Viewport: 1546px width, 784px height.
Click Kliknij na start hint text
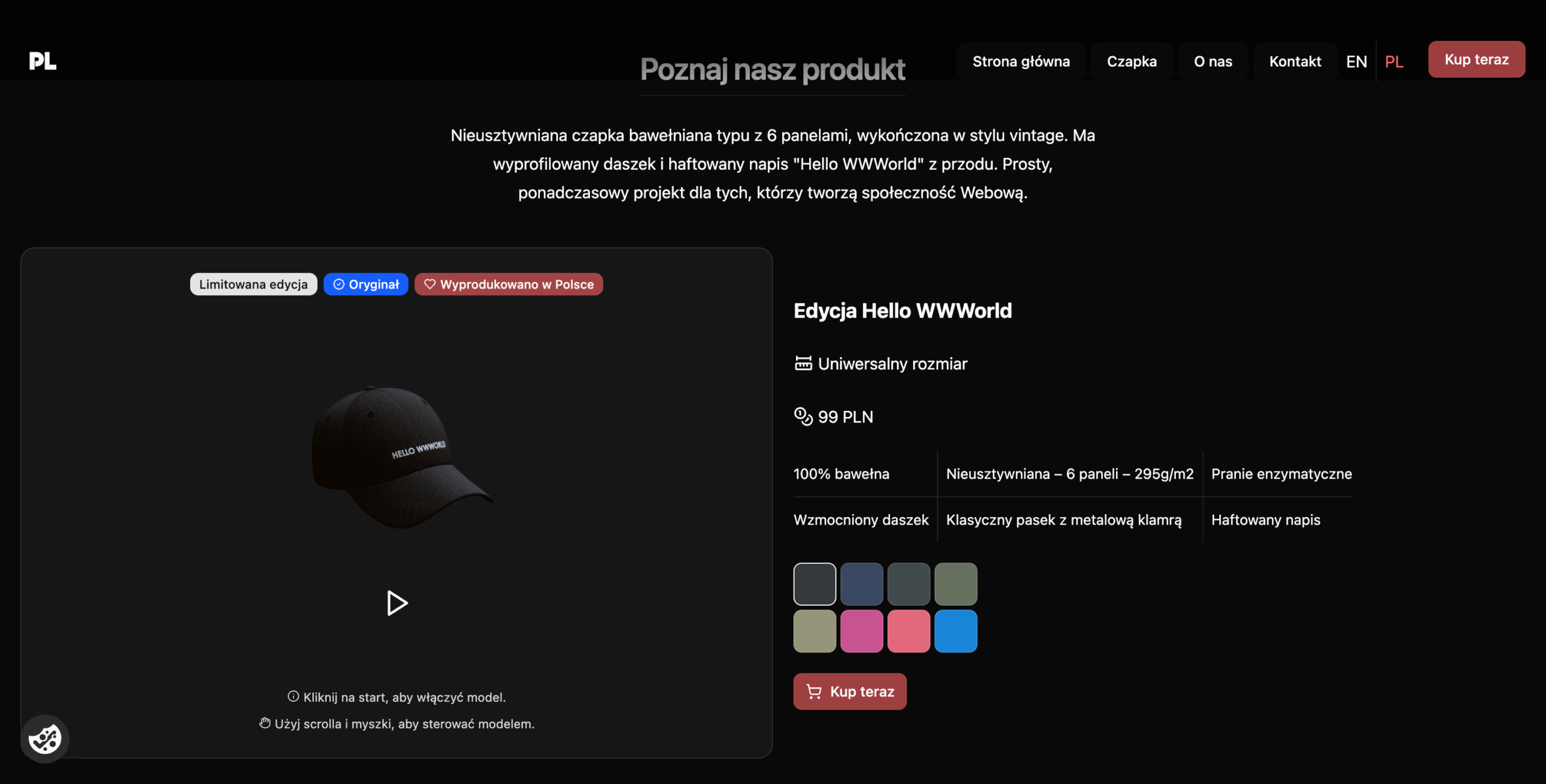pyautogui.click(x=404, y=697)
